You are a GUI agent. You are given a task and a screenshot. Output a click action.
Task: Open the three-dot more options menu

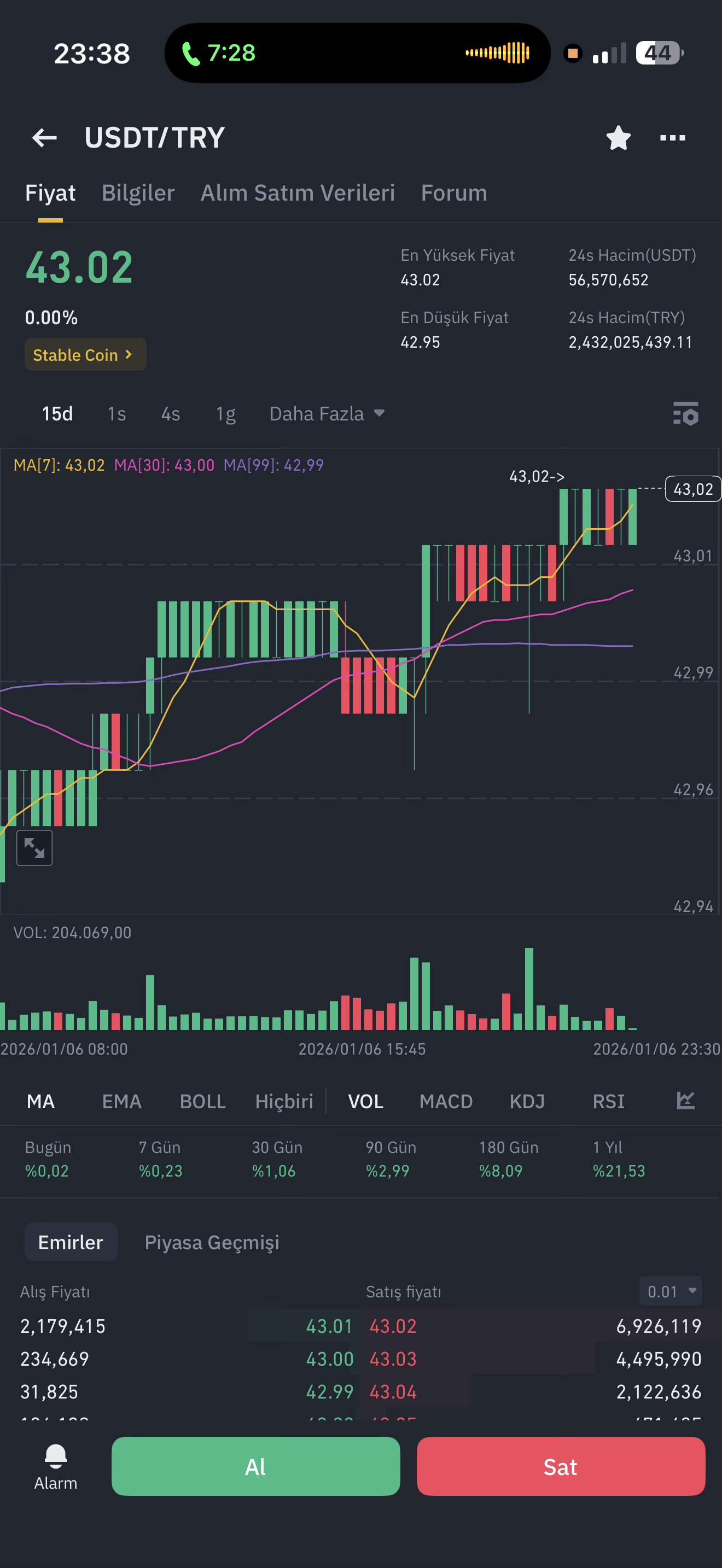(673, 138)
